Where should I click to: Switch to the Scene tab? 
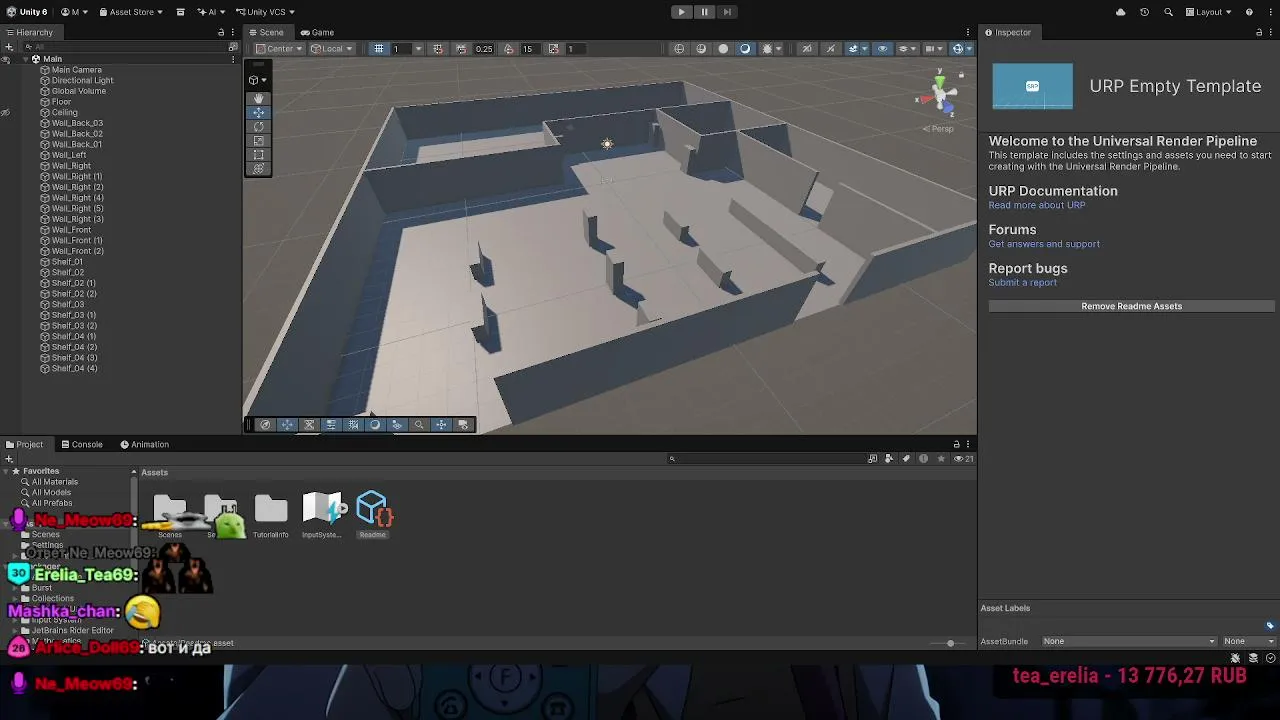[x=266, y=32]
